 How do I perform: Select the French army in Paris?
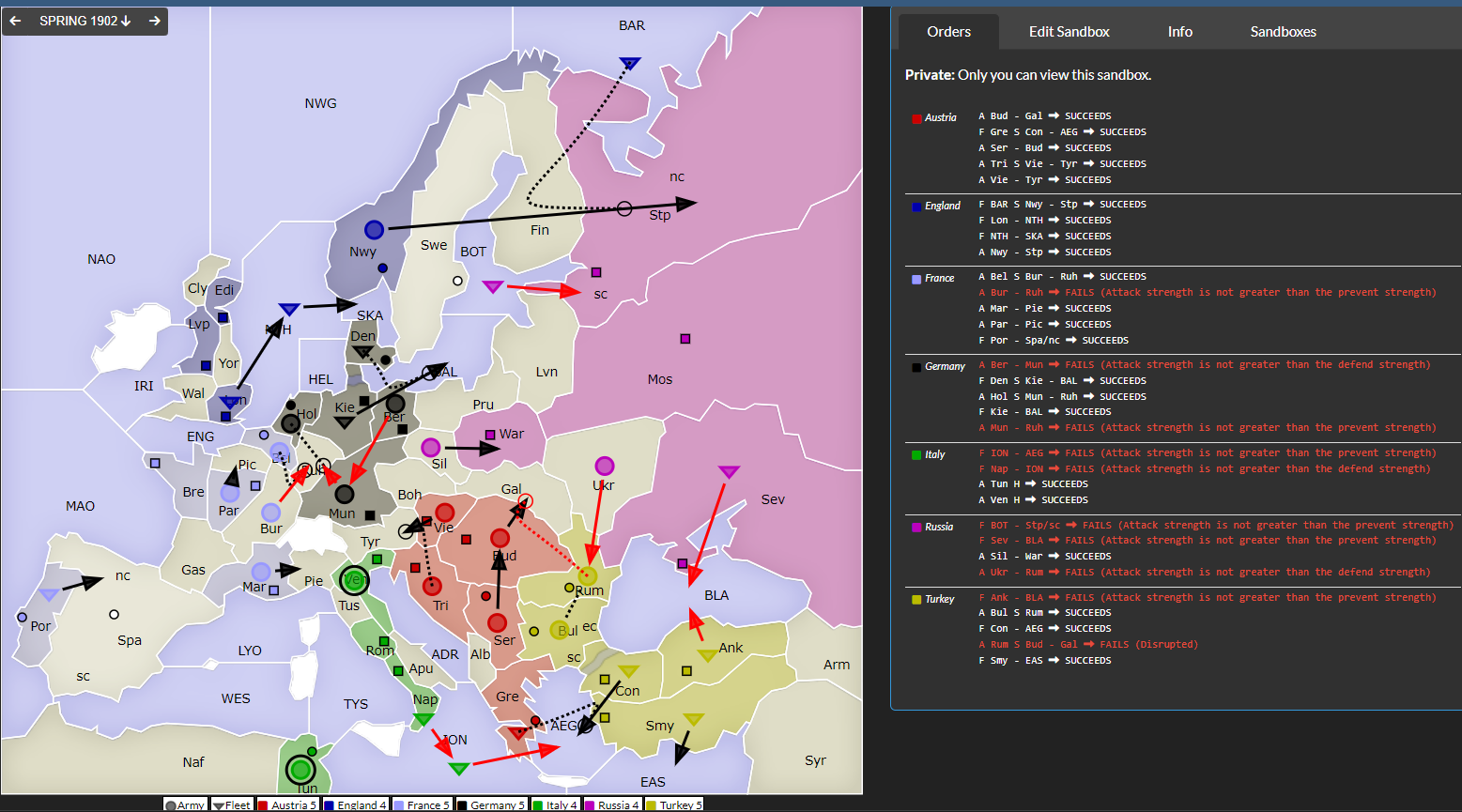point(230,493)
